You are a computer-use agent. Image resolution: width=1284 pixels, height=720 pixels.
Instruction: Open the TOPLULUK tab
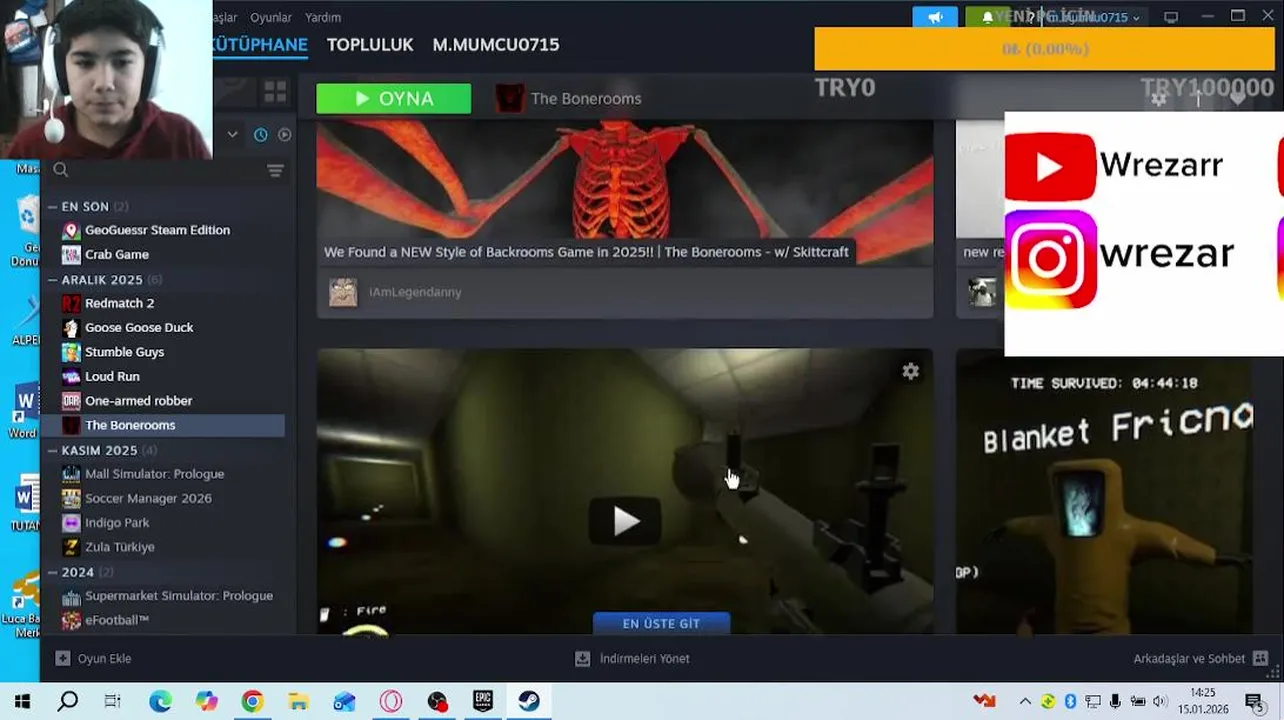pyautogui.click(x=370, y=45)
